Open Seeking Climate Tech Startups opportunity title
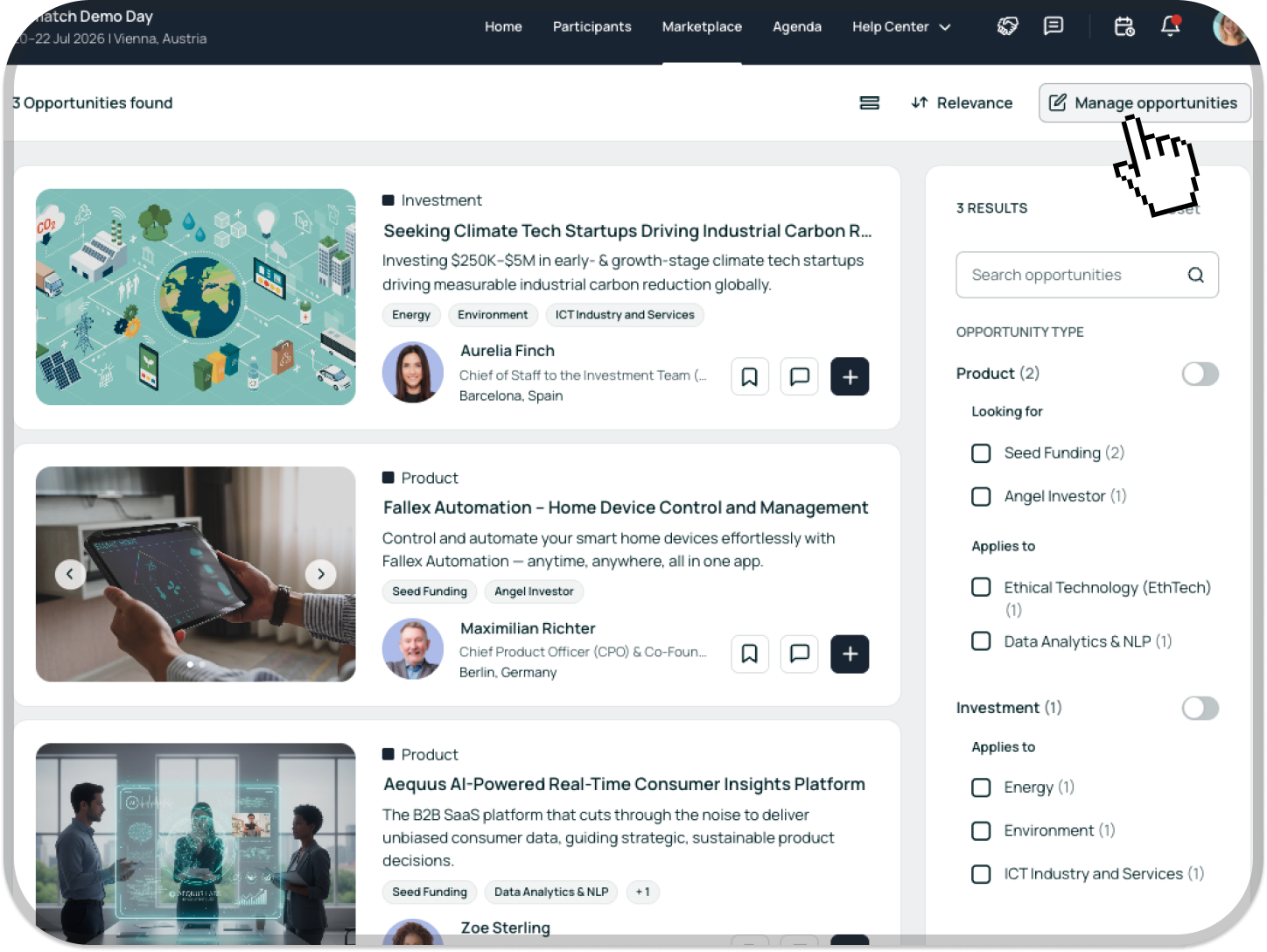The height and width of the screenshot is (952, 1267). (x=627, y=231)
